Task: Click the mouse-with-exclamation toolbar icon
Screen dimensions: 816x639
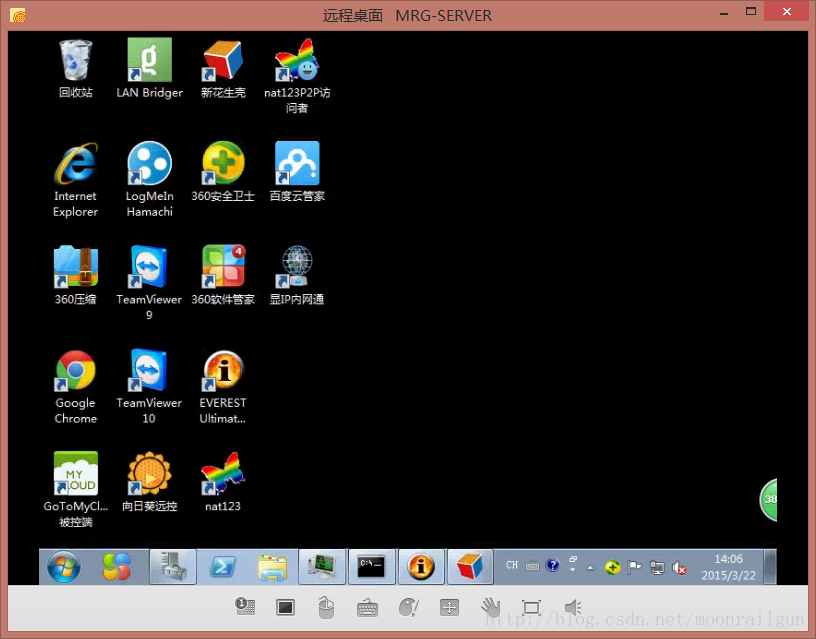Action: coord(409,607)
